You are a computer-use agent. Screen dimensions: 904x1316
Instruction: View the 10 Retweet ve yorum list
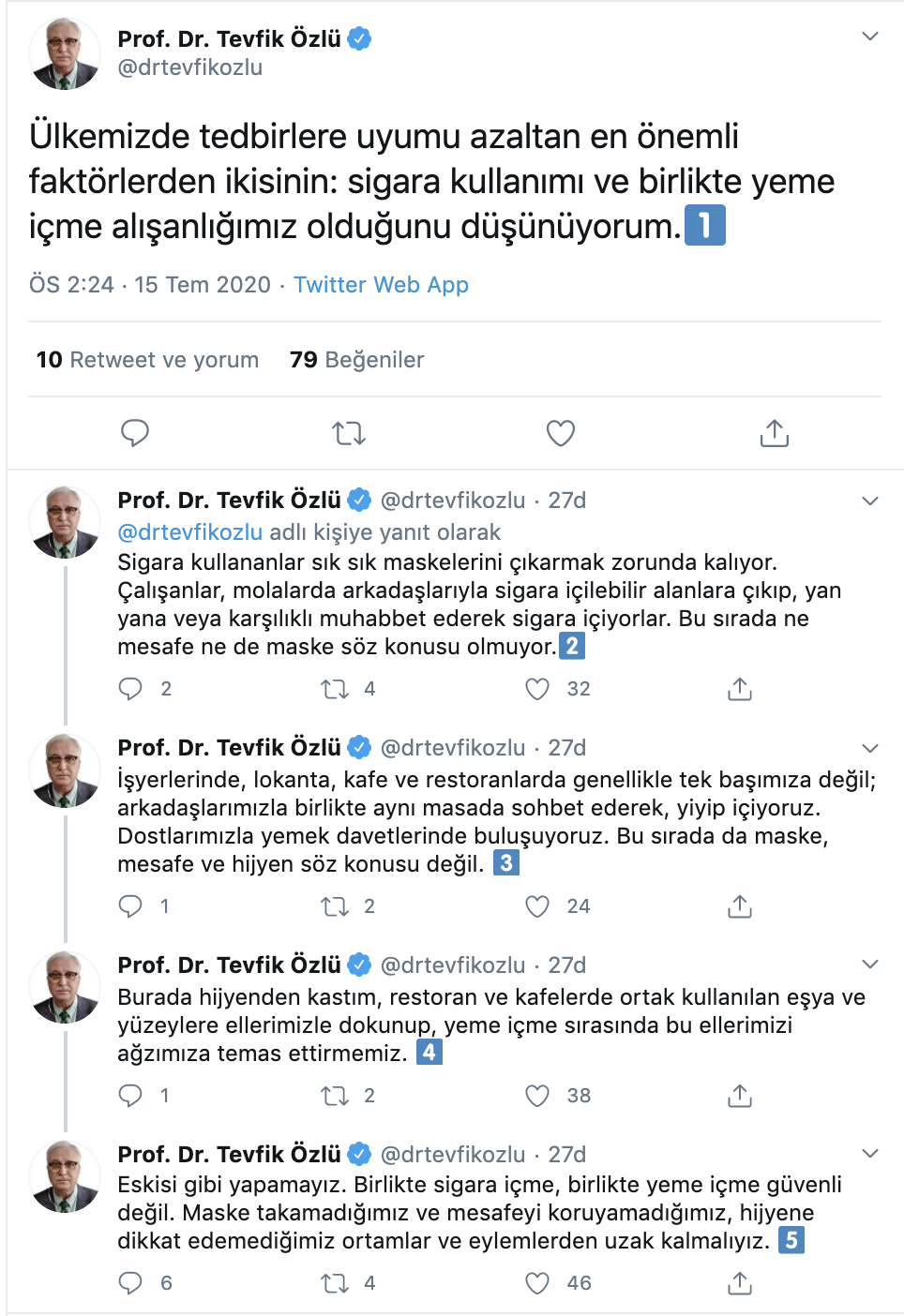tap(147, 360)
